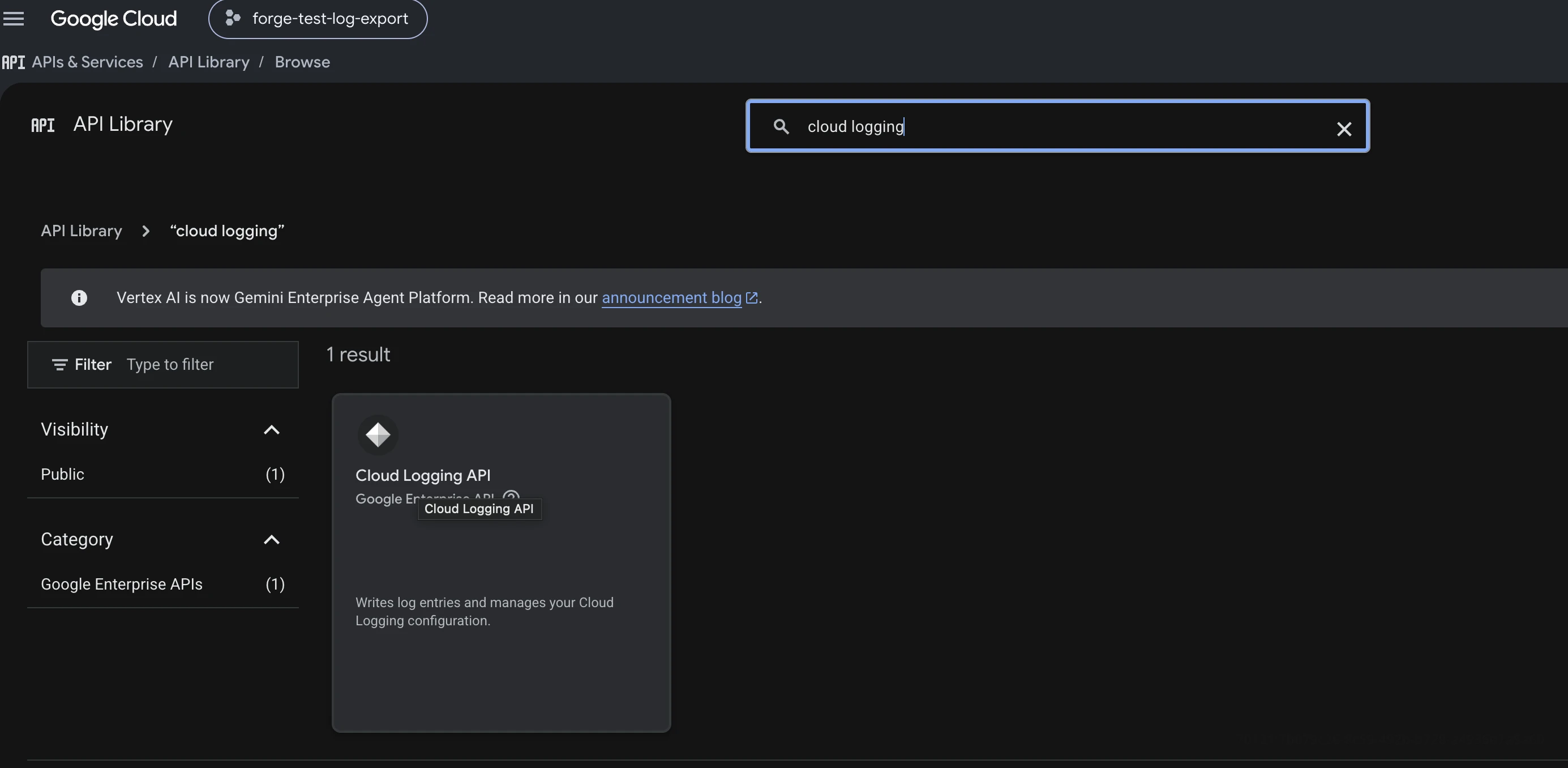Open the Cloud Logging API card title

pyautogui.click(x=423, y=475)
